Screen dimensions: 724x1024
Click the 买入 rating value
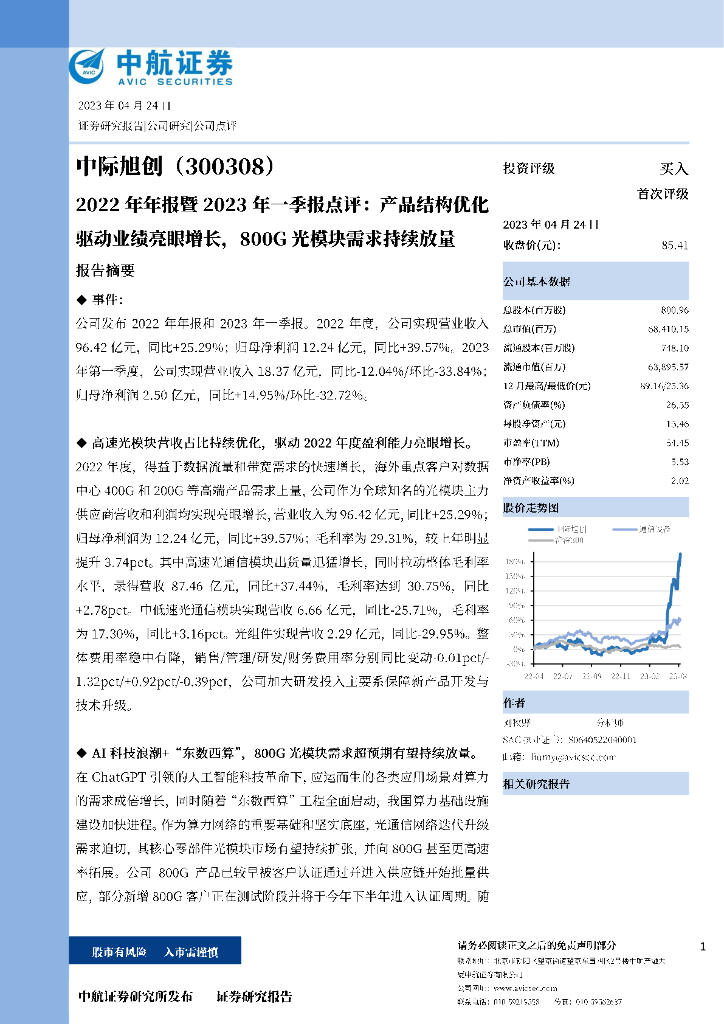click(x=674, y=168)
